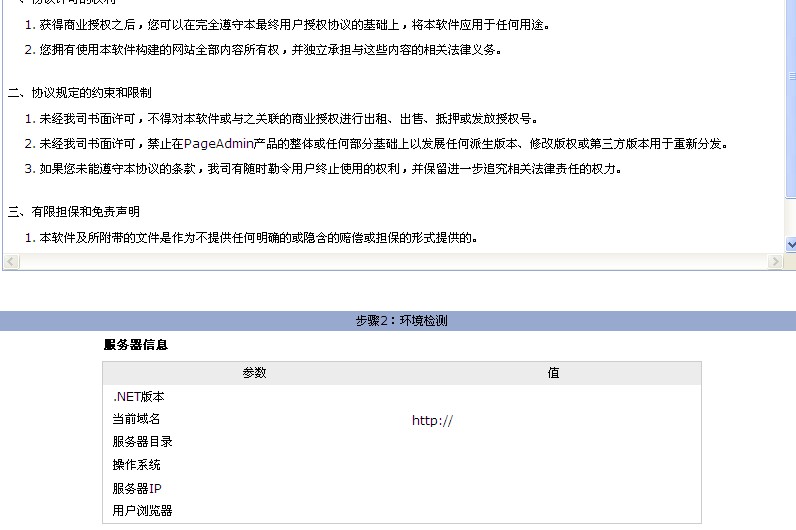Select the 服务器IP parameter label
The height and width of the screenshot is (530, 796).
point(137,488)
